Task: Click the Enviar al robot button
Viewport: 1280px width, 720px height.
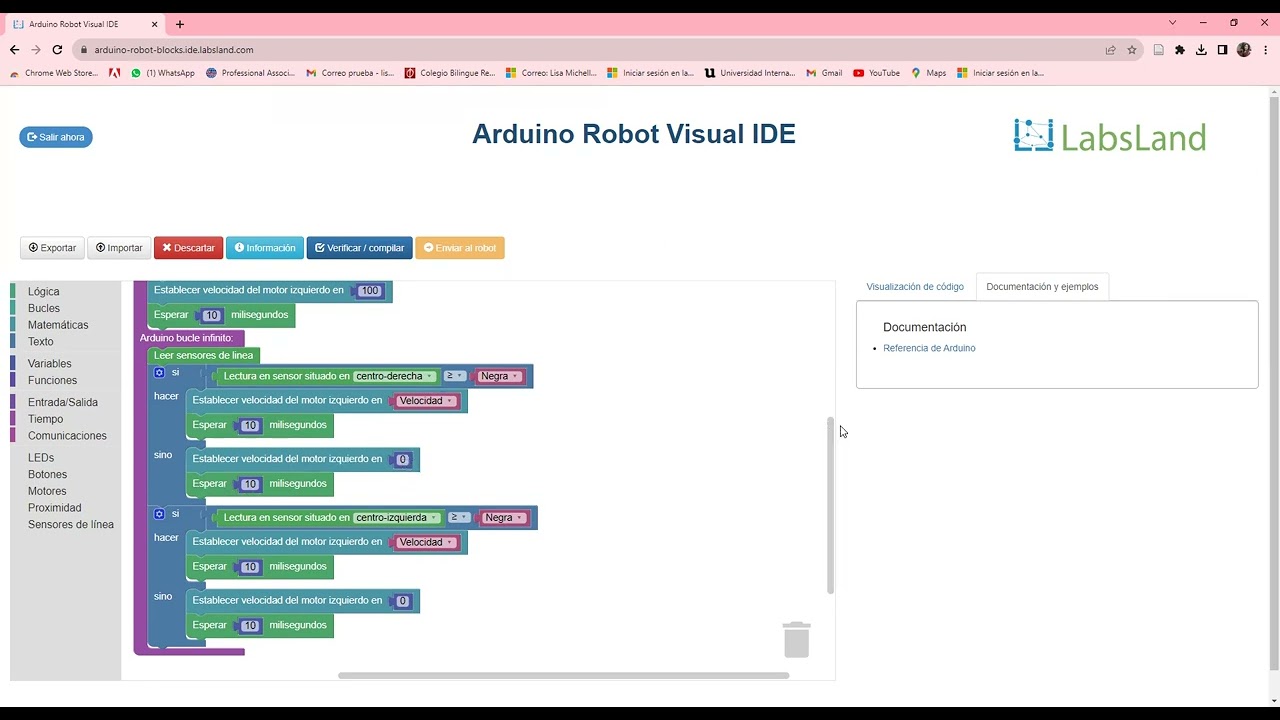Action: pyautogui.click(x=460, y=248)
